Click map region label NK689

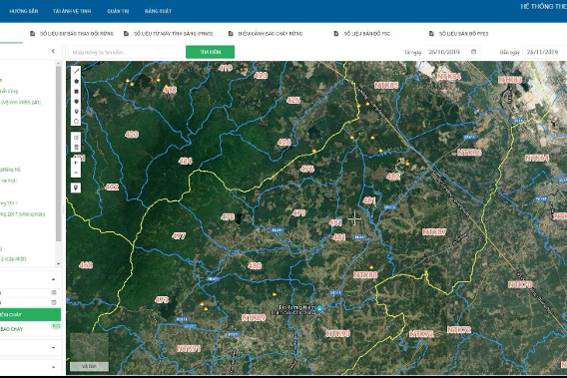pyautogui.click(x=254, y=318)
